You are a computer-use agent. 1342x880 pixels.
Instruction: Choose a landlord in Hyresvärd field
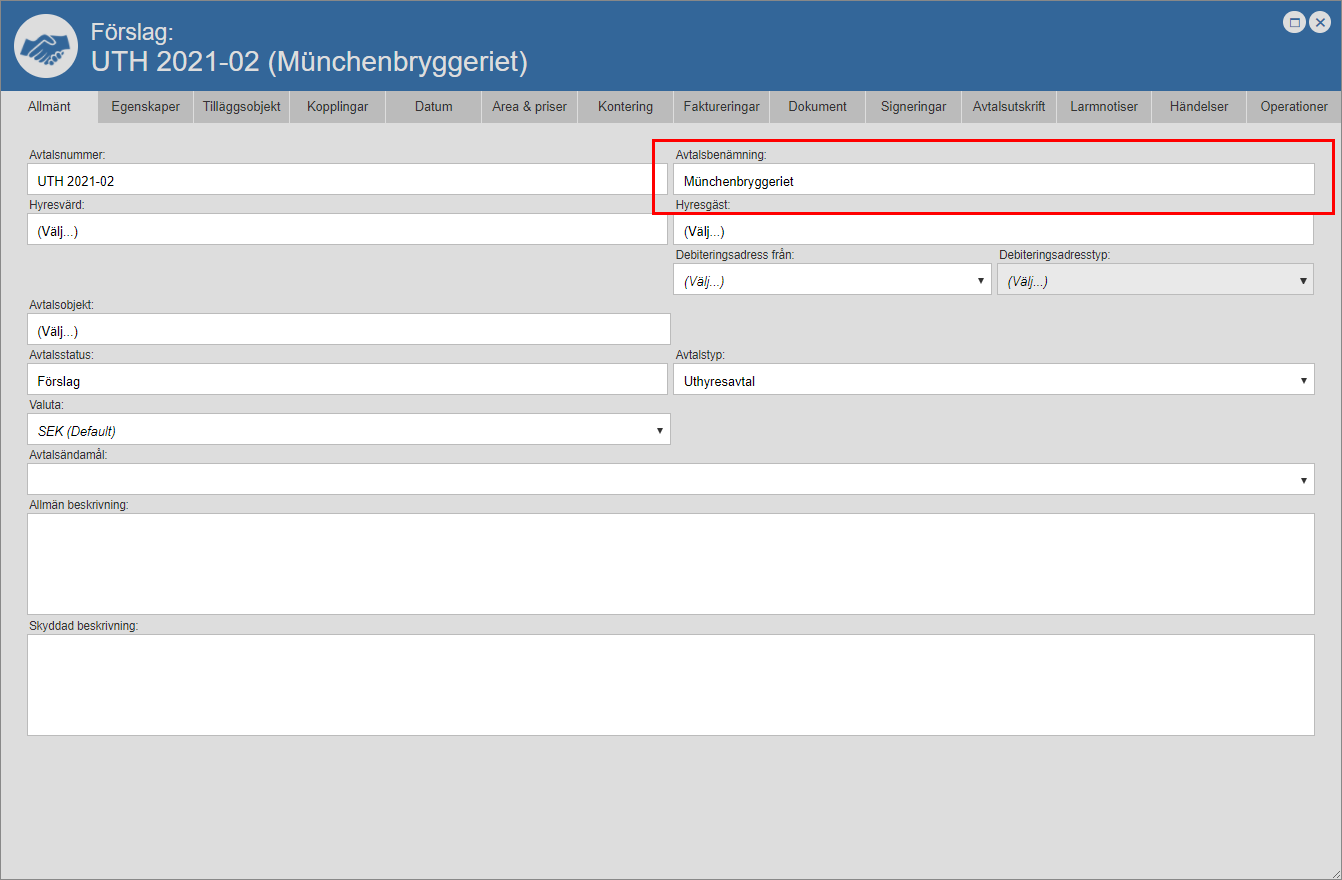[347, 231]
